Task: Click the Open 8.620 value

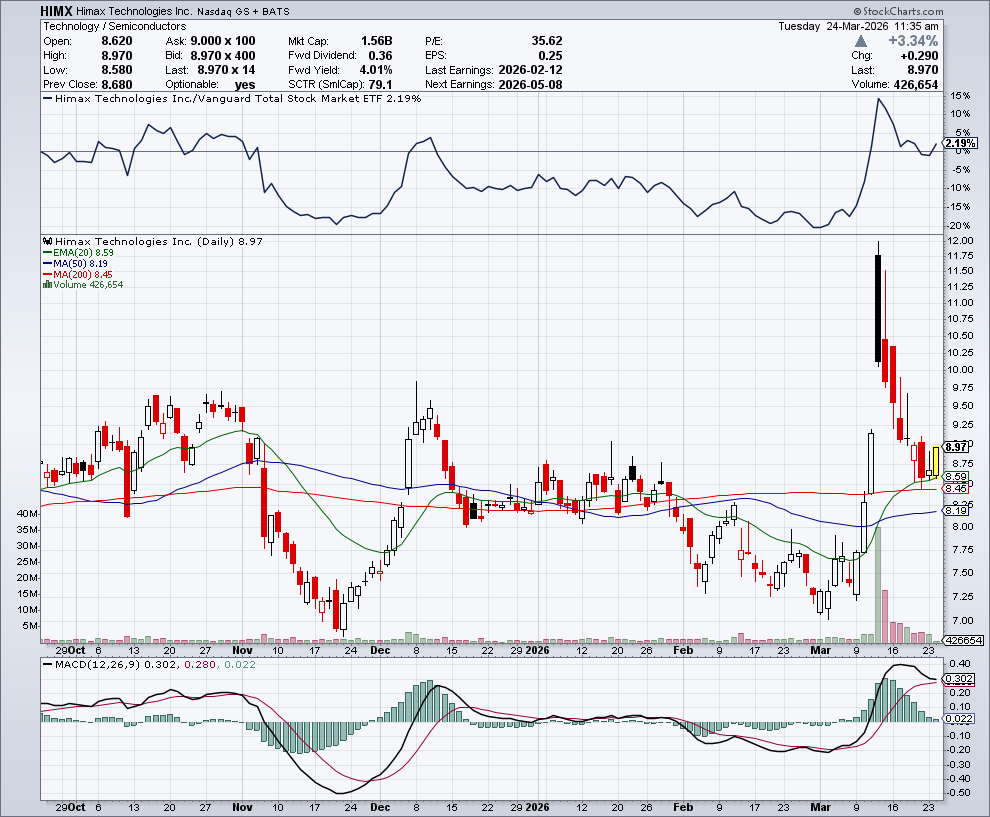Action: point(117,41)
